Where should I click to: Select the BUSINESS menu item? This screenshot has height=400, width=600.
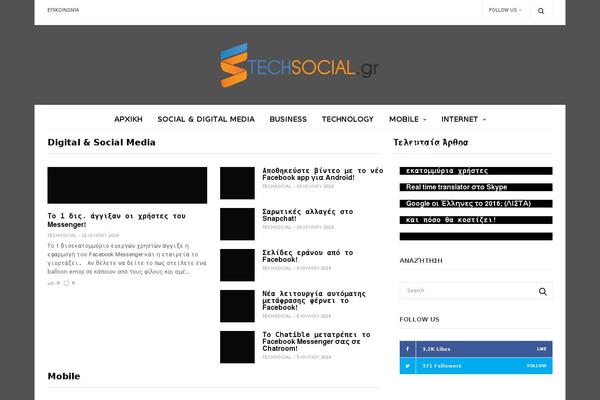tap(288, 119)
